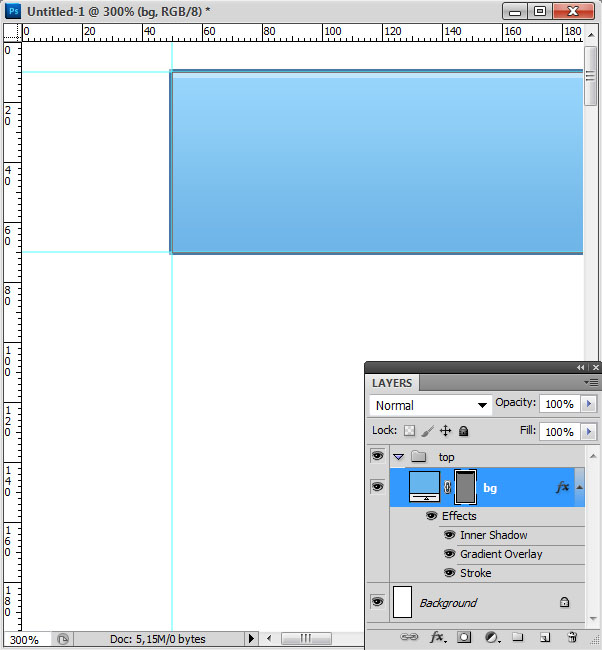Create a new group folder
This screenshot has width=602, height=650.
coord(517,636)
